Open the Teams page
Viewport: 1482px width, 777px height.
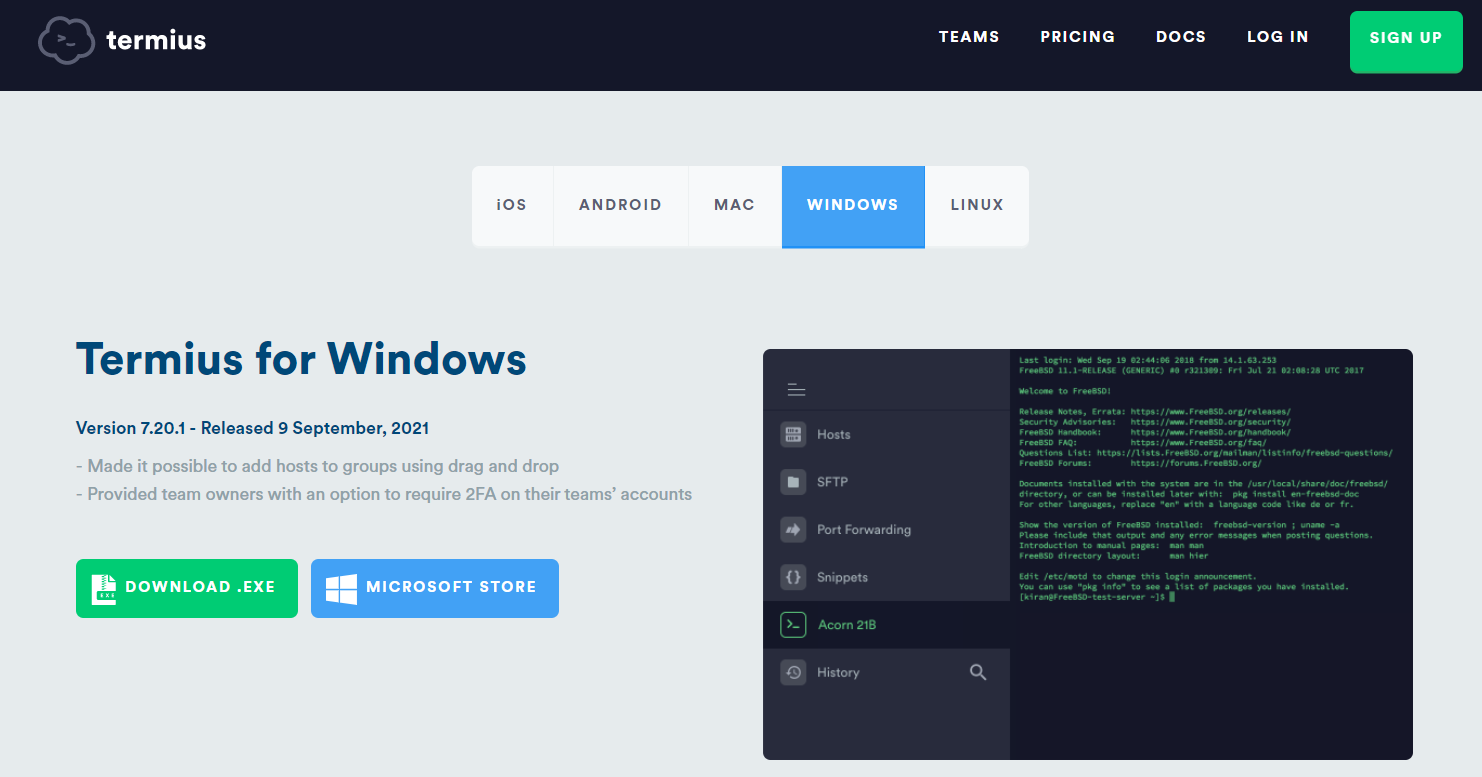click(969, 37)
